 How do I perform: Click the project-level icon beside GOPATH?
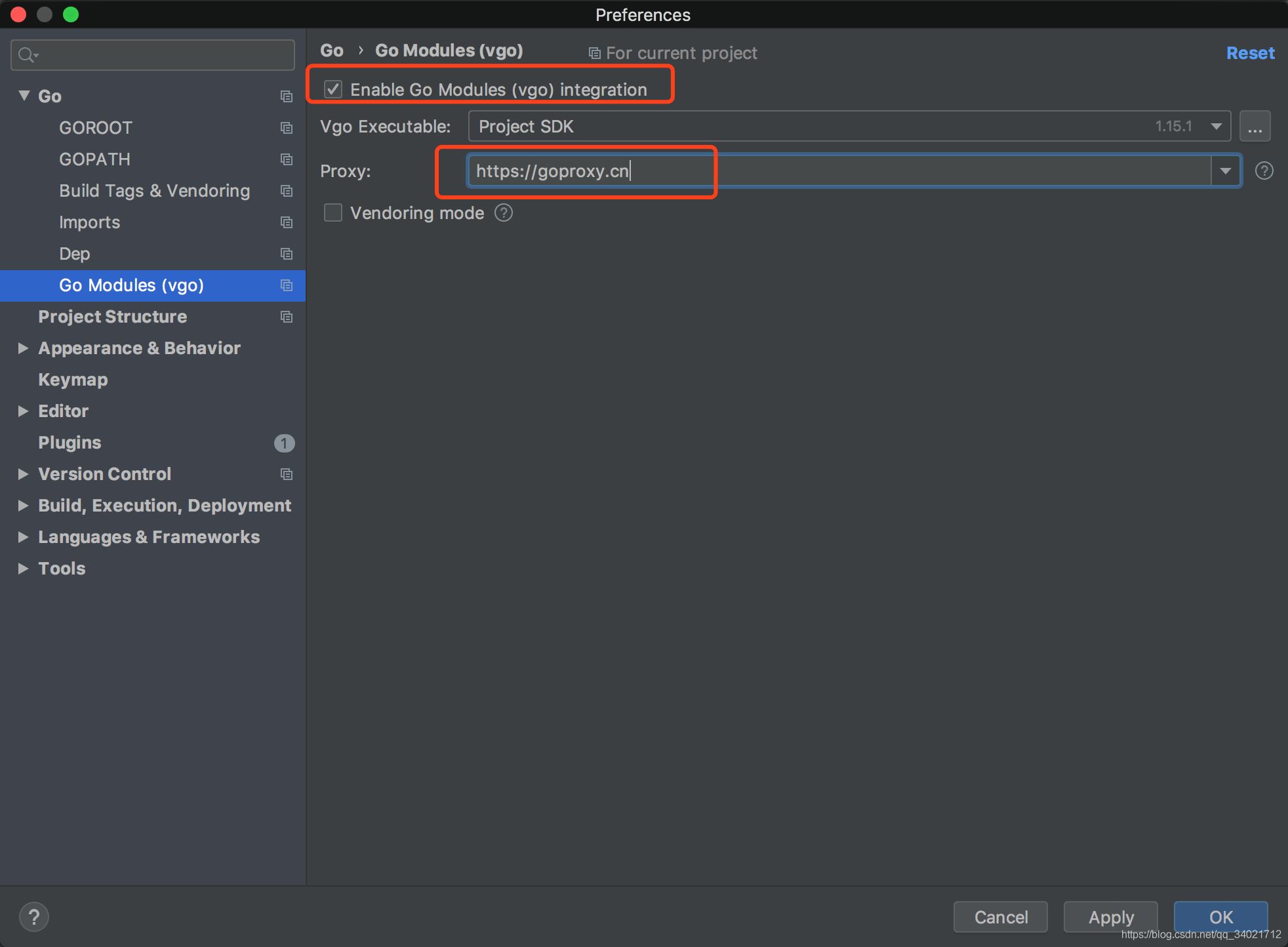point(287,159)
